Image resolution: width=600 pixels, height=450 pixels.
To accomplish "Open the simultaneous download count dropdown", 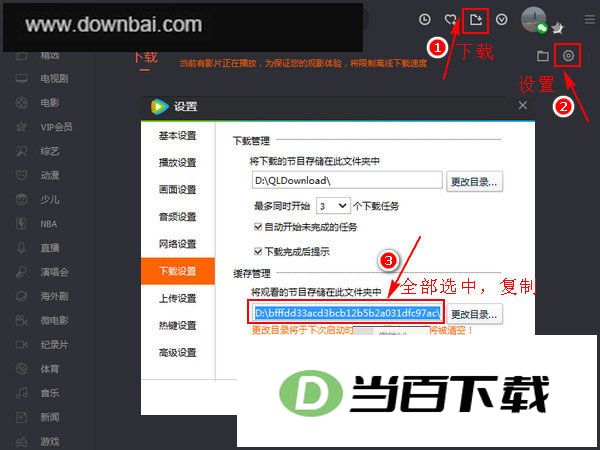I will tap(333, 206).
